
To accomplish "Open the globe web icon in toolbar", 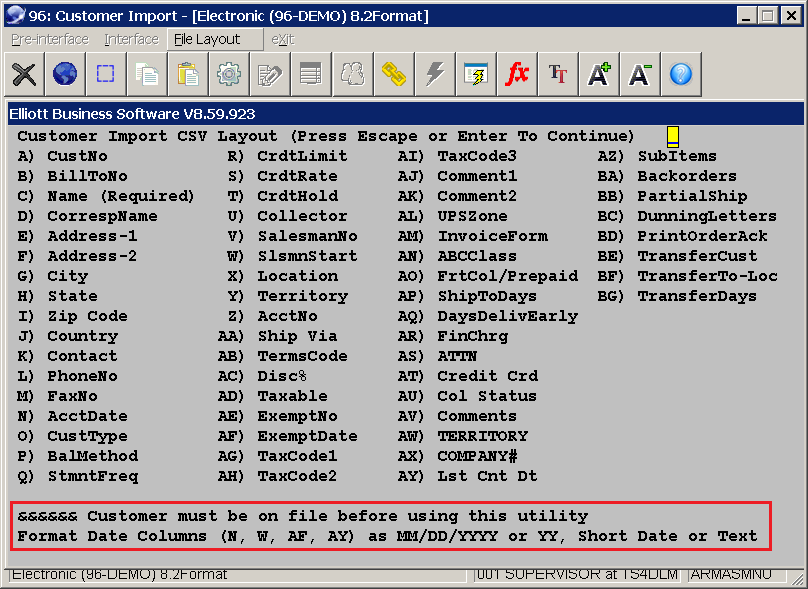I will [65, 74].
